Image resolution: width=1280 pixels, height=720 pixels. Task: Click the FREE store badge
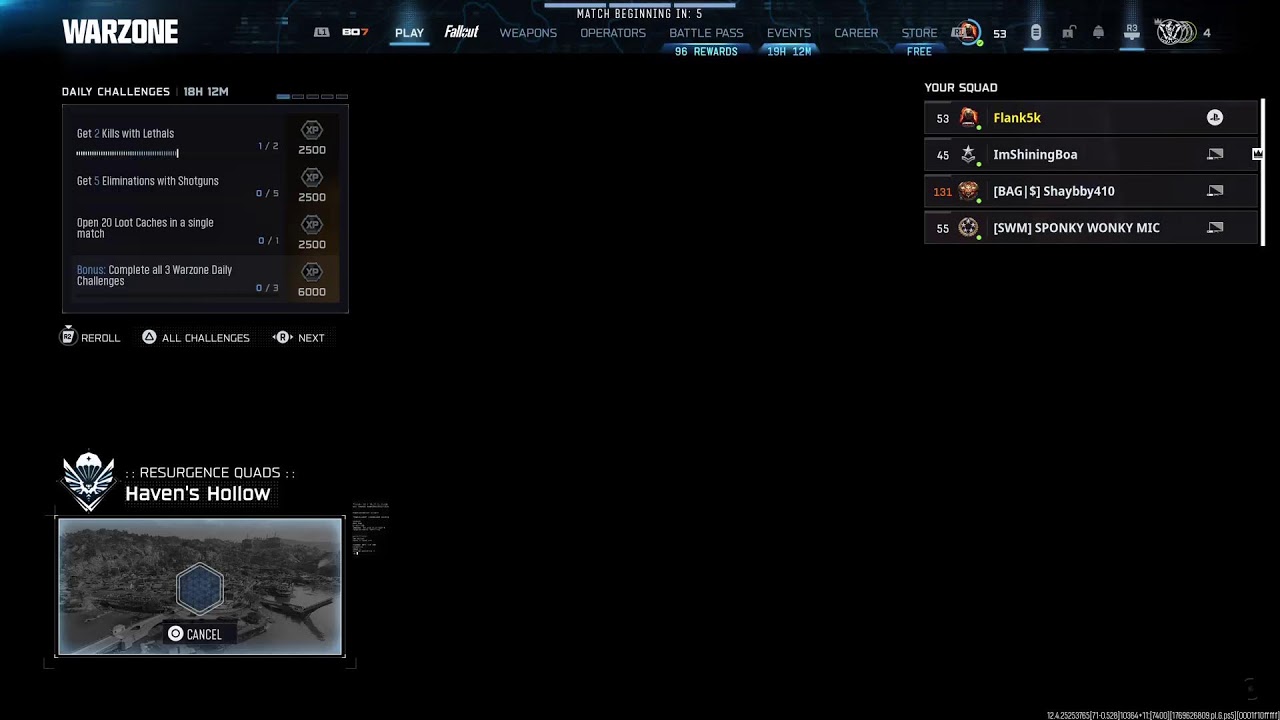click(919, 52)
